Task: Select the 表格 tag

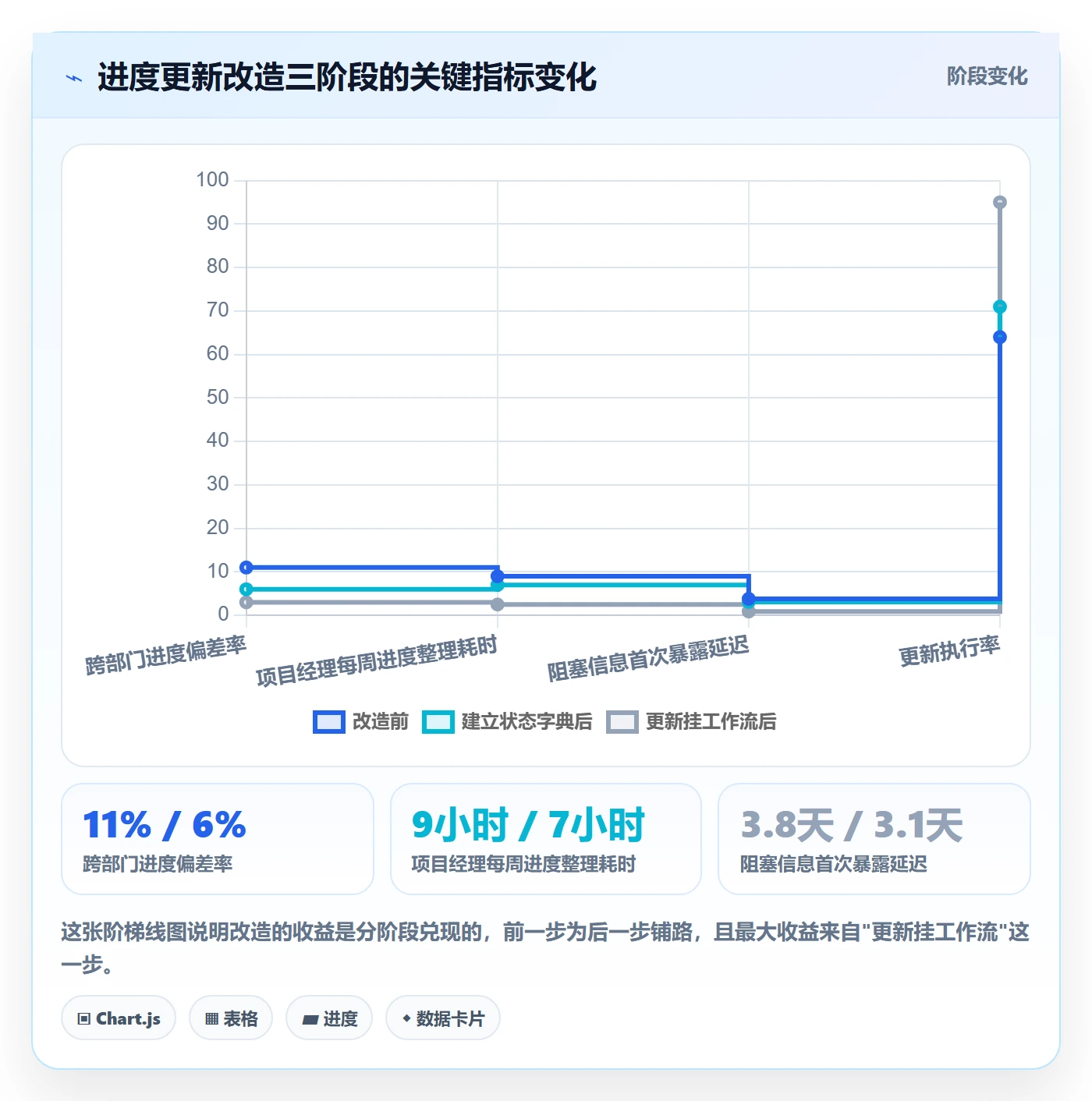Action: pos(231,1018)
